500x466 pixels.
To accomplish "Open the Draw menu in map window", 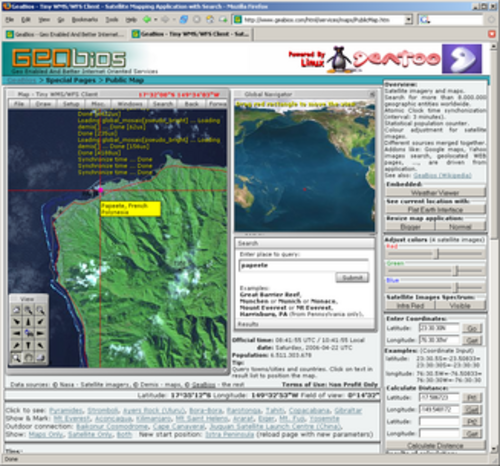I will pos(43,104).
